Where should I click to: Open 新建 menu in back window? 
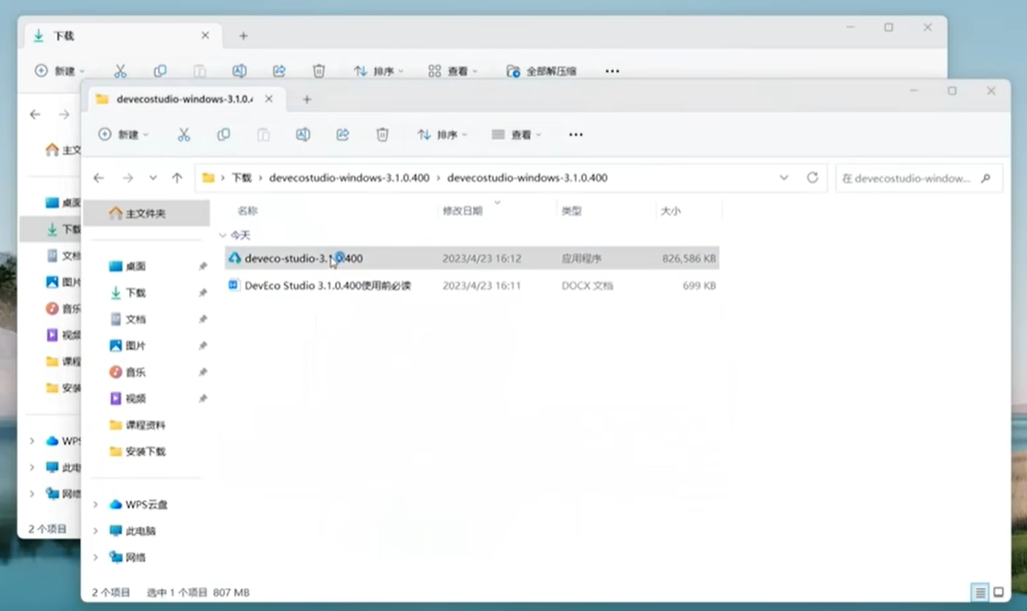[60, 71]
